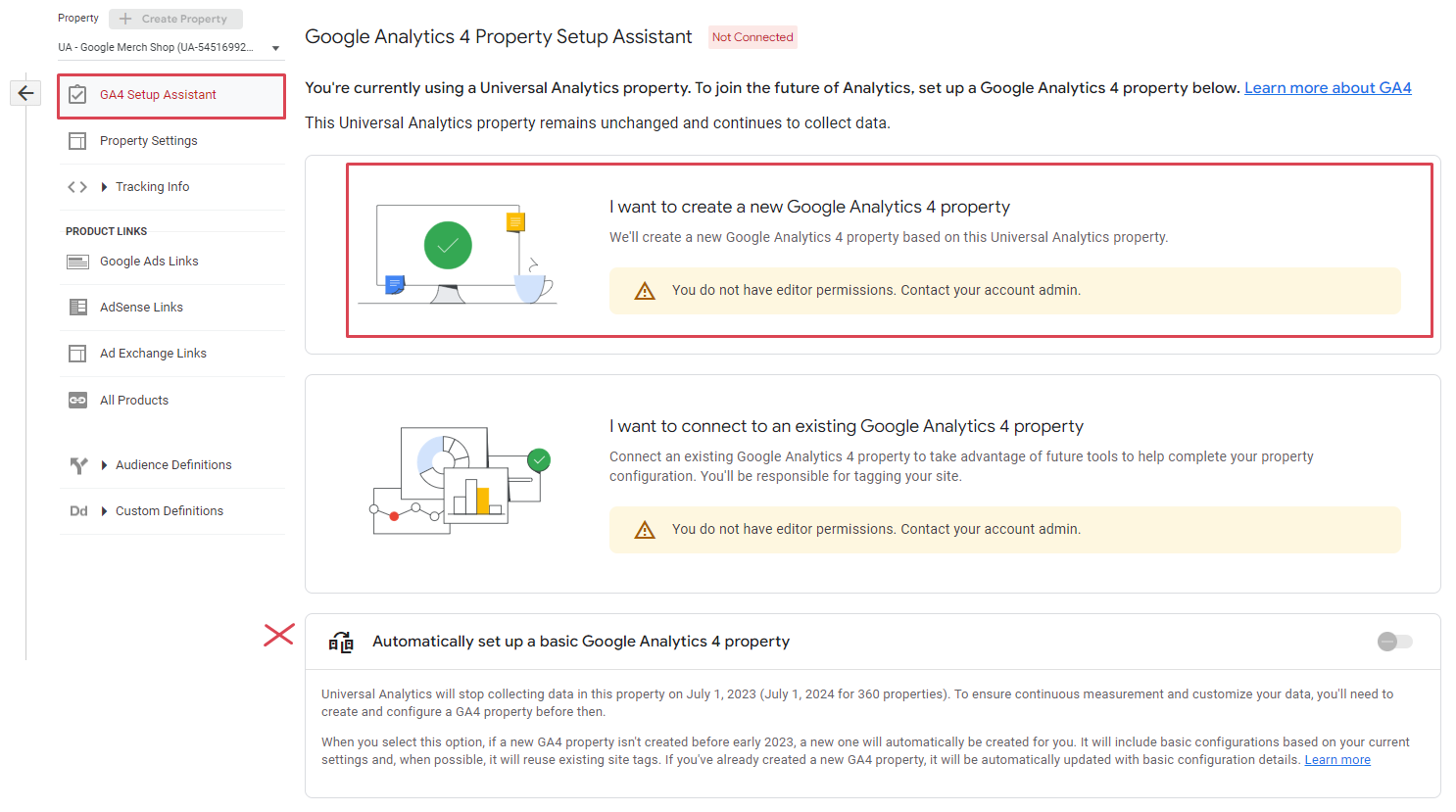1456x812 pixels.
Task: Click the Ad Exchange Links icon
Action: click(77, 354)
